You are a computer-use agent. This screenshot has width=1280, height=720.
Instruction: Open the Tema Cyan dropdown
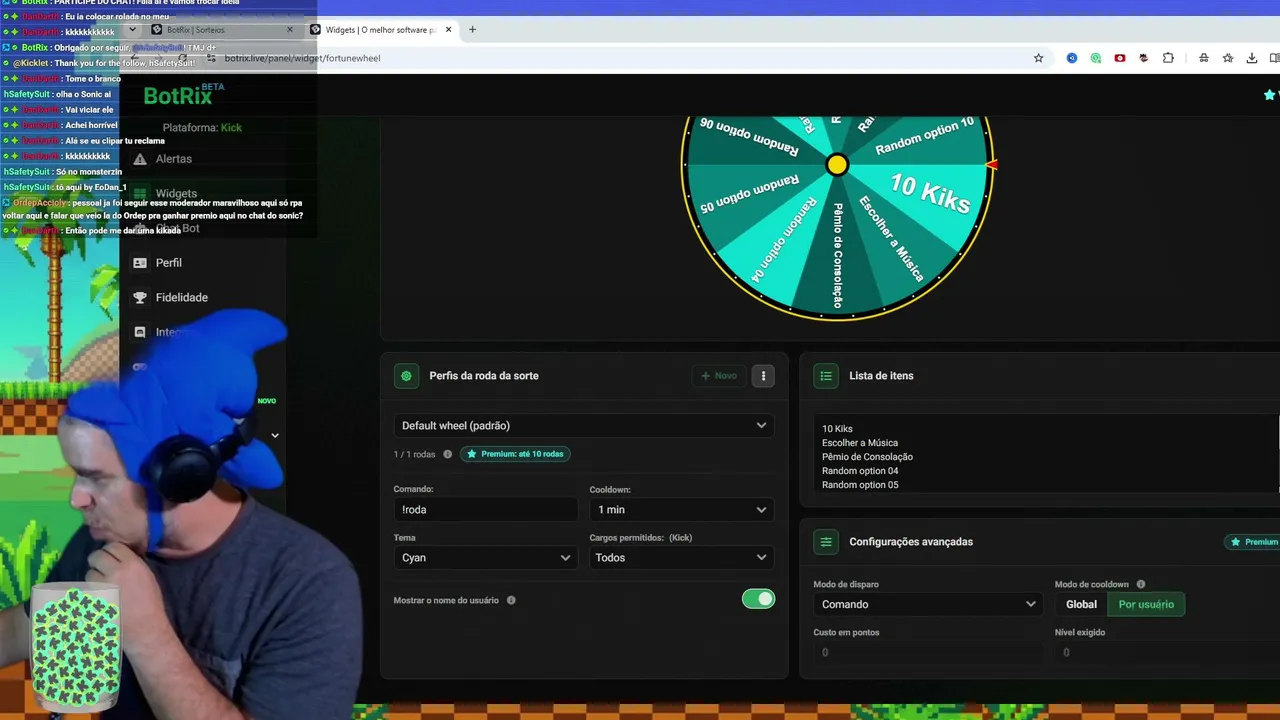tap(485, 558)
